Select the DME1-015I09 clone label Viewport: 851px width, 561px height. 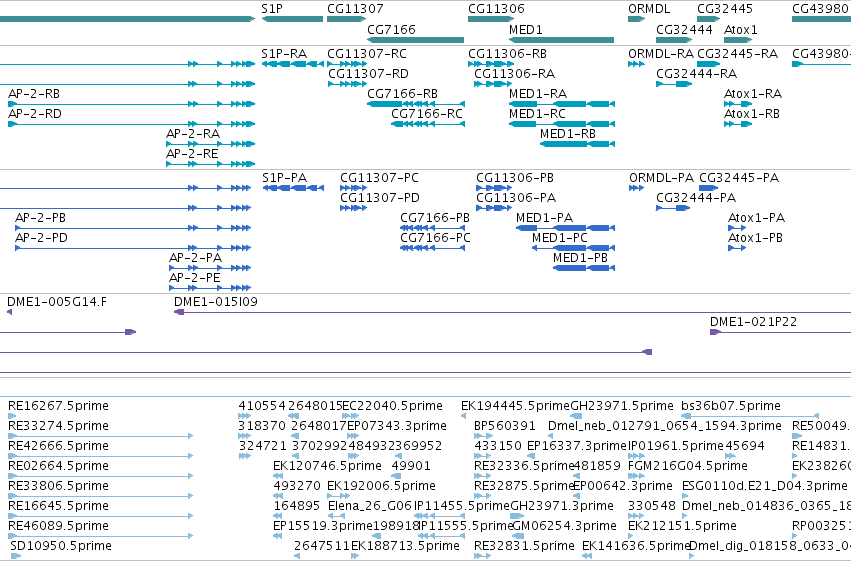pos(215,302)
